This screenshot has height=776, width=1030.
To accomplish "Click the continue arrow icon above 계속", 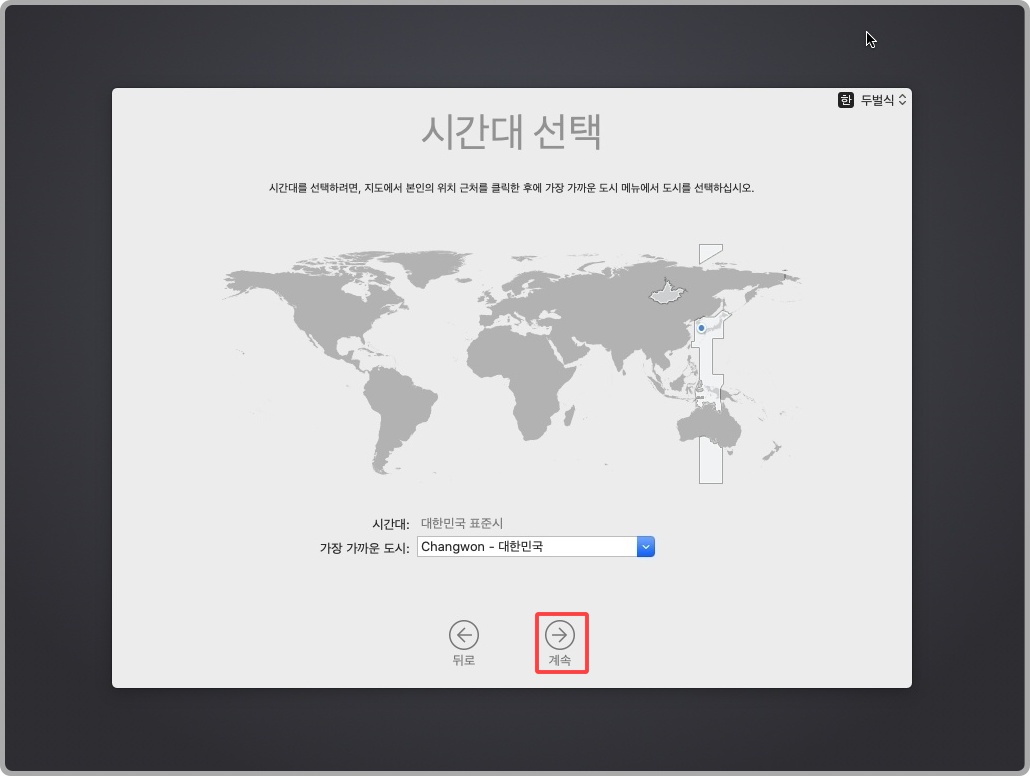I will pos(561,635).
